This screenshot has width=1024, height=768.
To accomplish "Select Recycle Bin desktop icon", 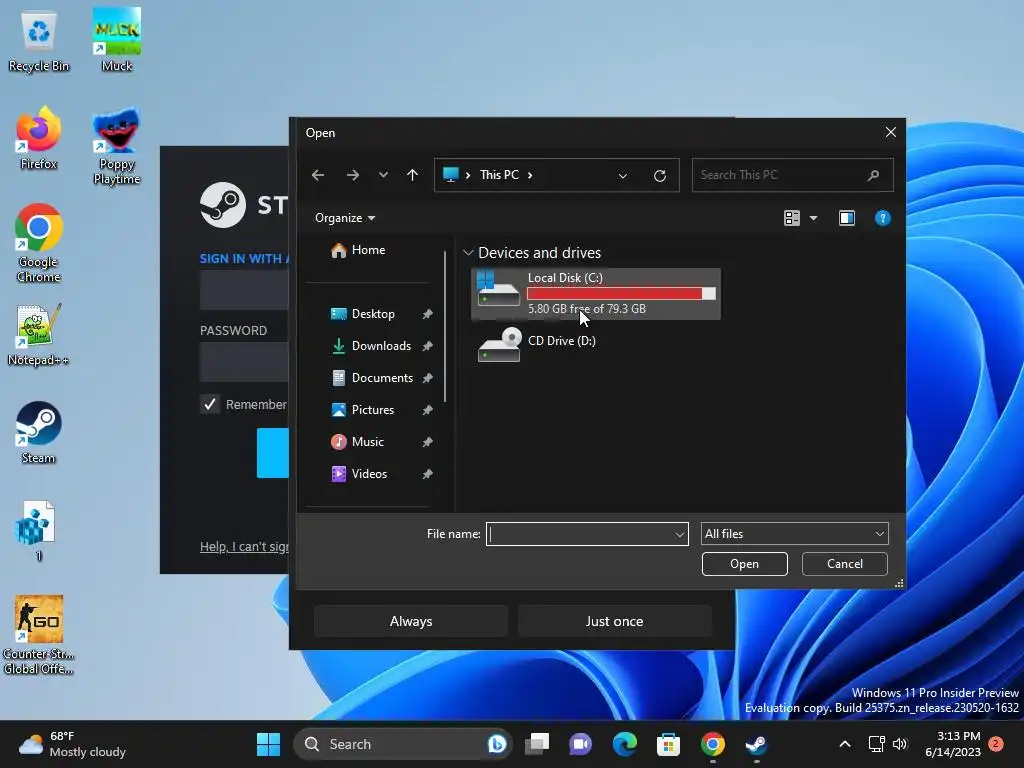I will [x=39, y=41].
